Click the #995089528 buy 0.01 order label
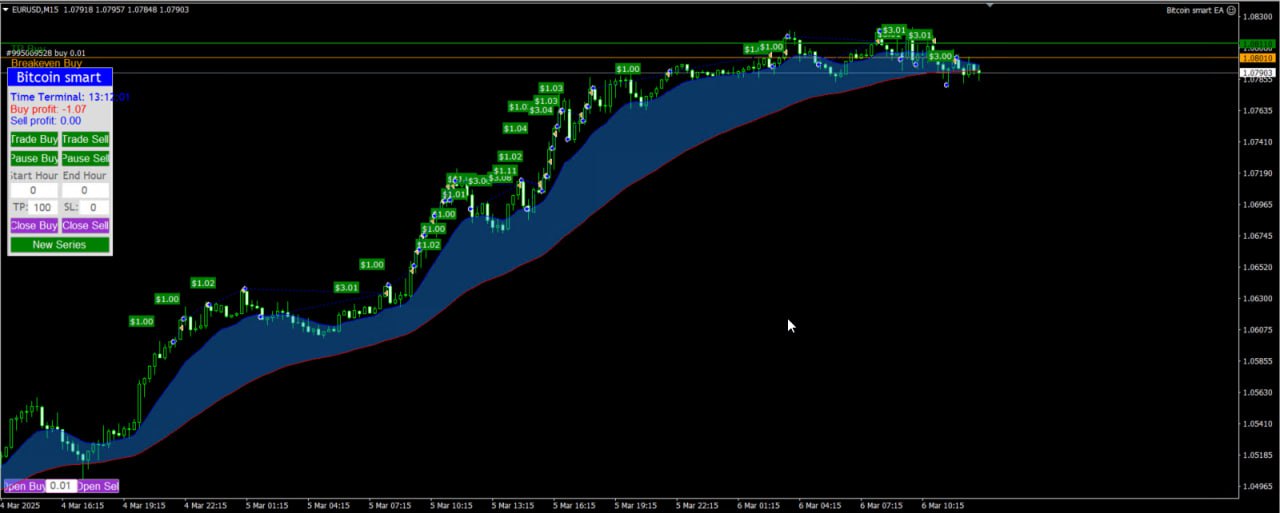The image size is (1280, 513). pos(46,52)
